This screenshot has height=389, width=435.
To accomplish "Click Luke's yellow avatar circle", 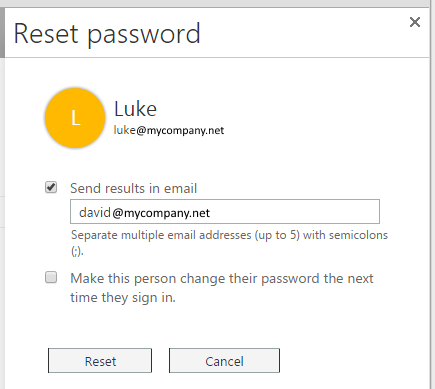I will click(x=75, y=118).
